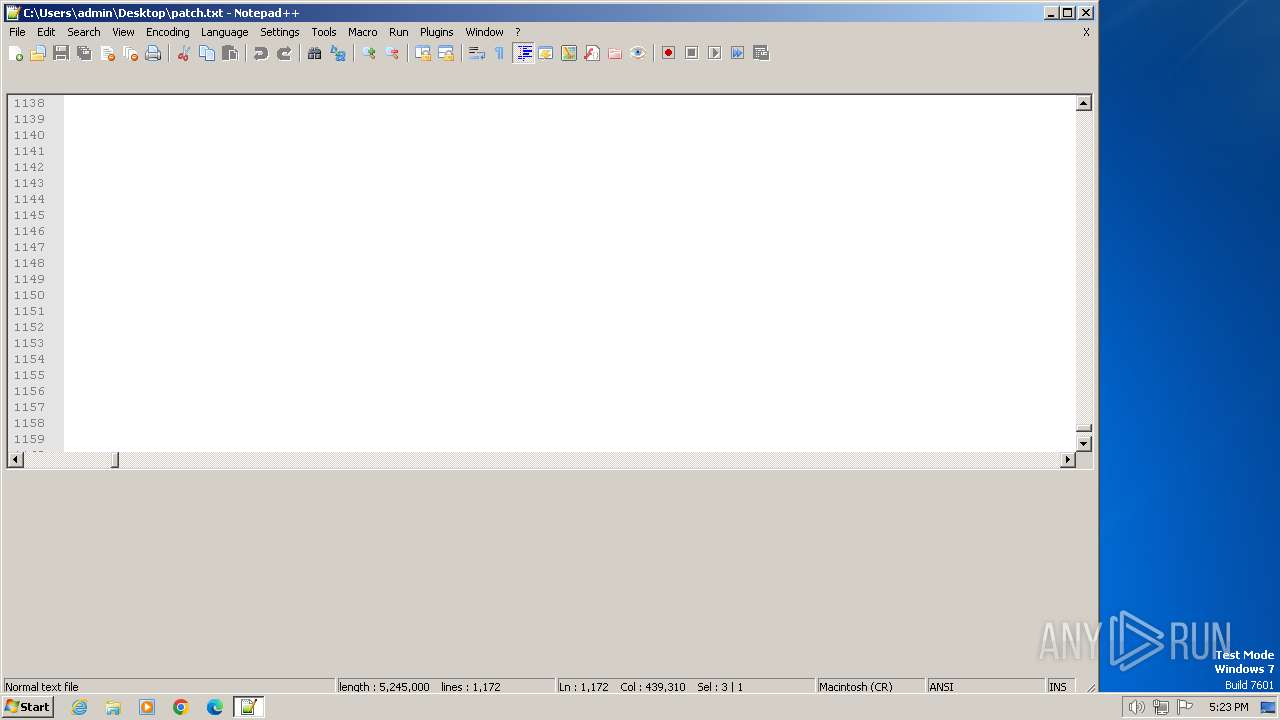The width and height of the screenshot is (1280, 720).
Task: Save all open files
Action: 84,53
